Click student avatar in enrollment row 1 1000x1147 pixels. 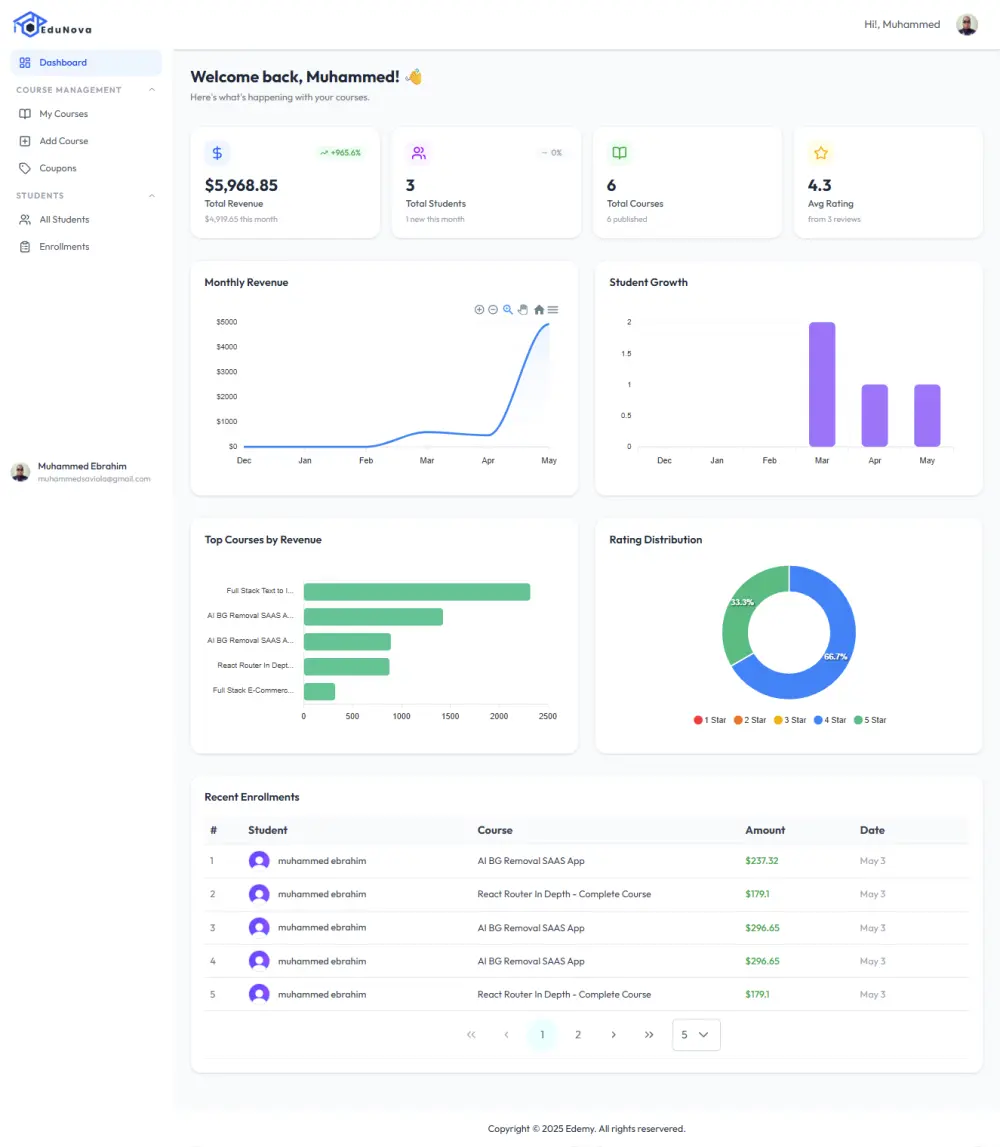(259, 860)
